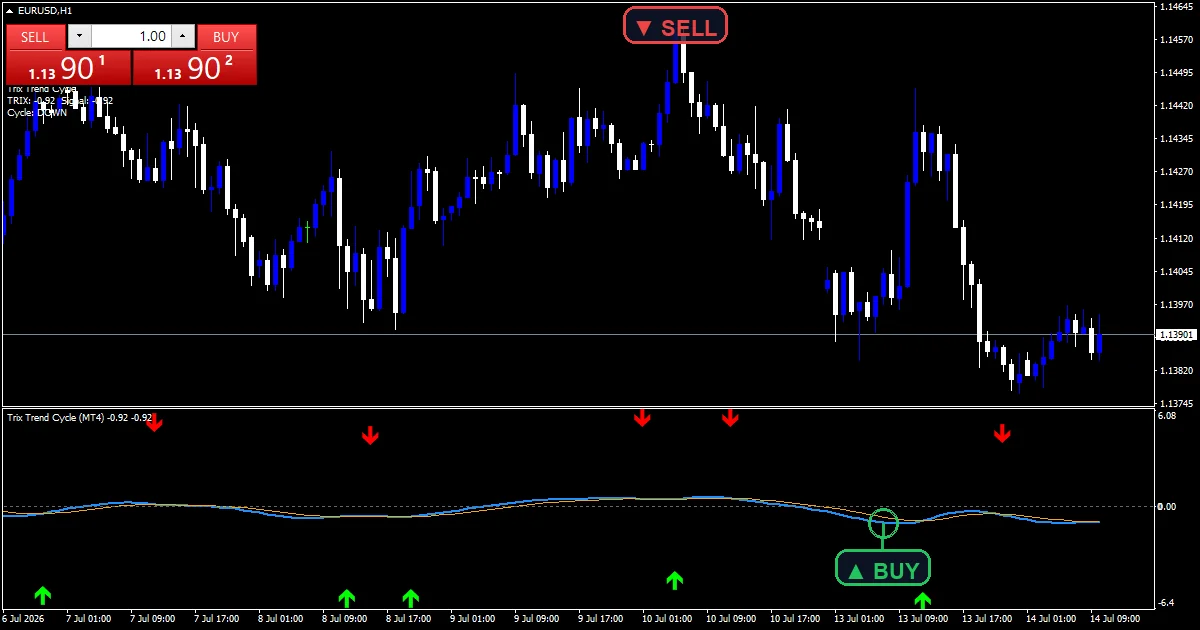Click the 1.14120 price scale label
Image resolution: width=1200 pixels, height=630 pixels.
pyautogui.click(x=1176, y=238)
